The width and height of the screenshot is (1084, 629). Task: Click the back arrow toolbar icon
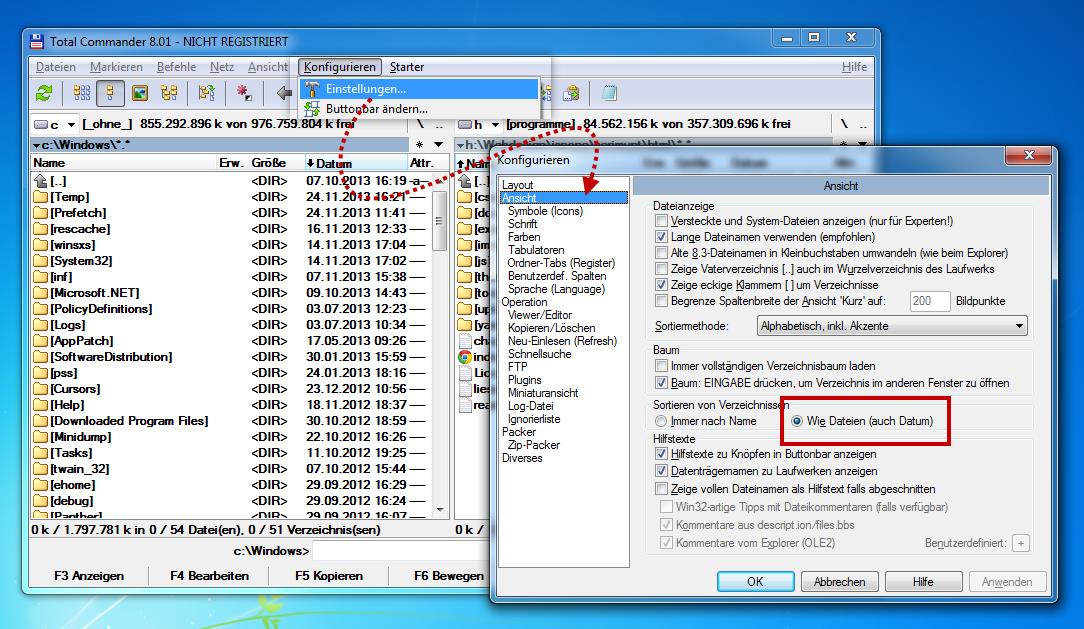pyautogui.click(x=283, y=93)
